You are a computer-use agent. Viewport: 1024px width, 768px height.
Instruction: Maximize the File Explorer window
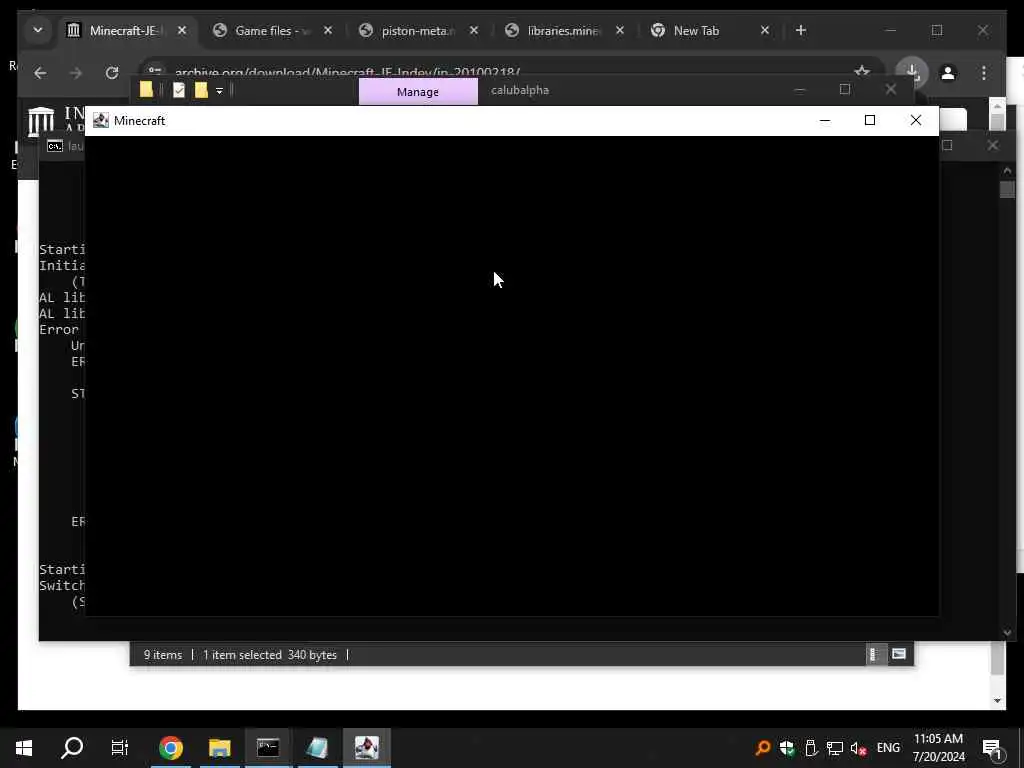coord(845,89)
